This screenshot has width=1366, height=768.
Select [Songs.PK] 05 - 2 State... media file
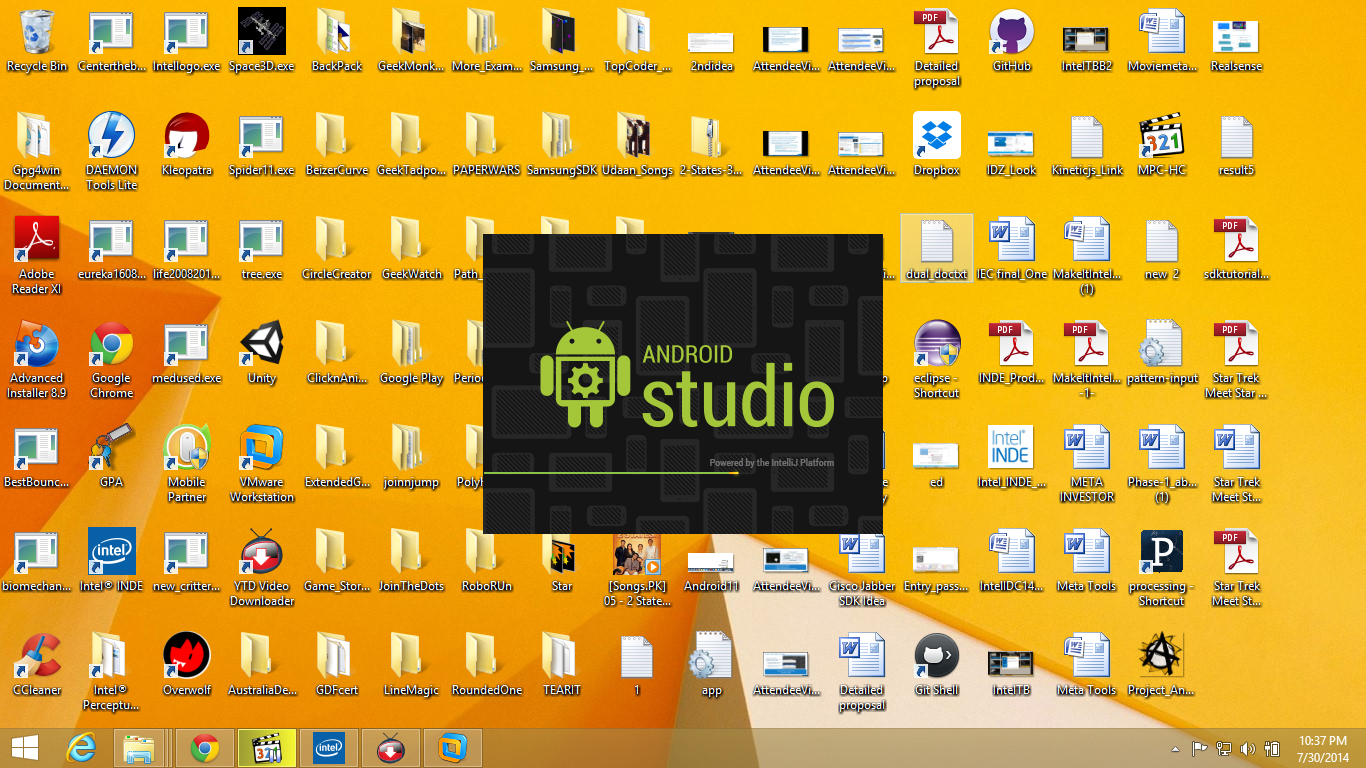click(637, 571)
